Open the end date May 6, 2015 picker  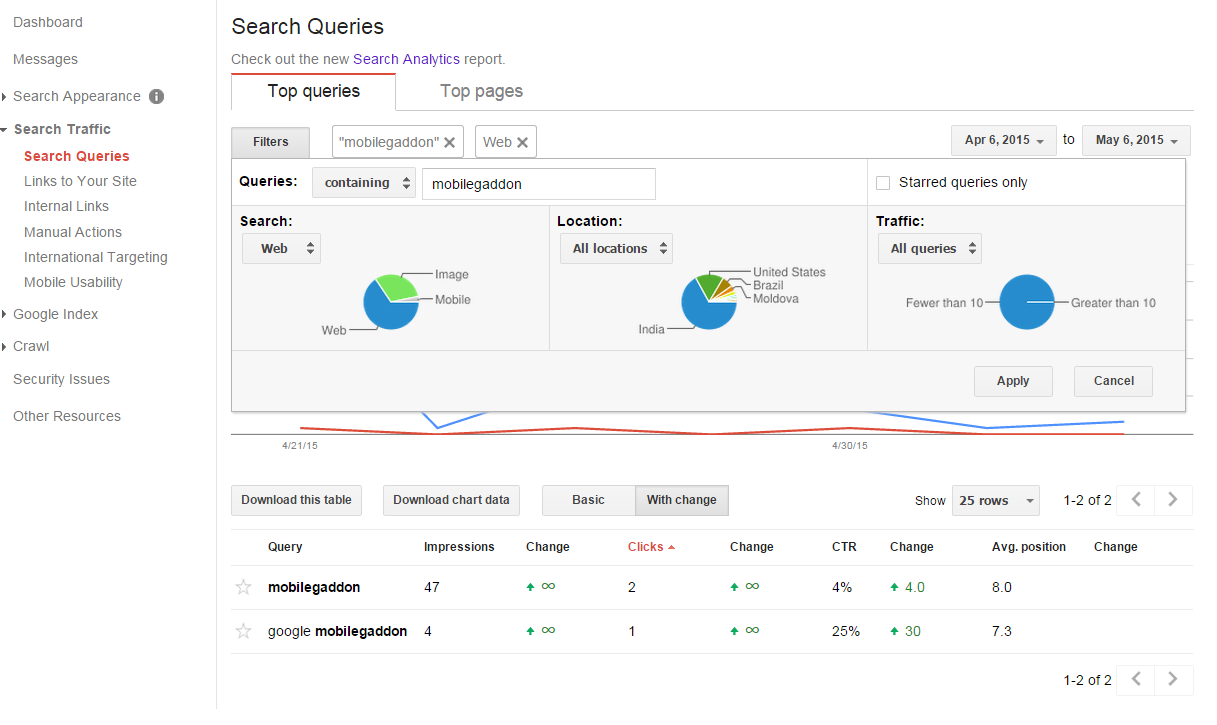point(1136,140)
